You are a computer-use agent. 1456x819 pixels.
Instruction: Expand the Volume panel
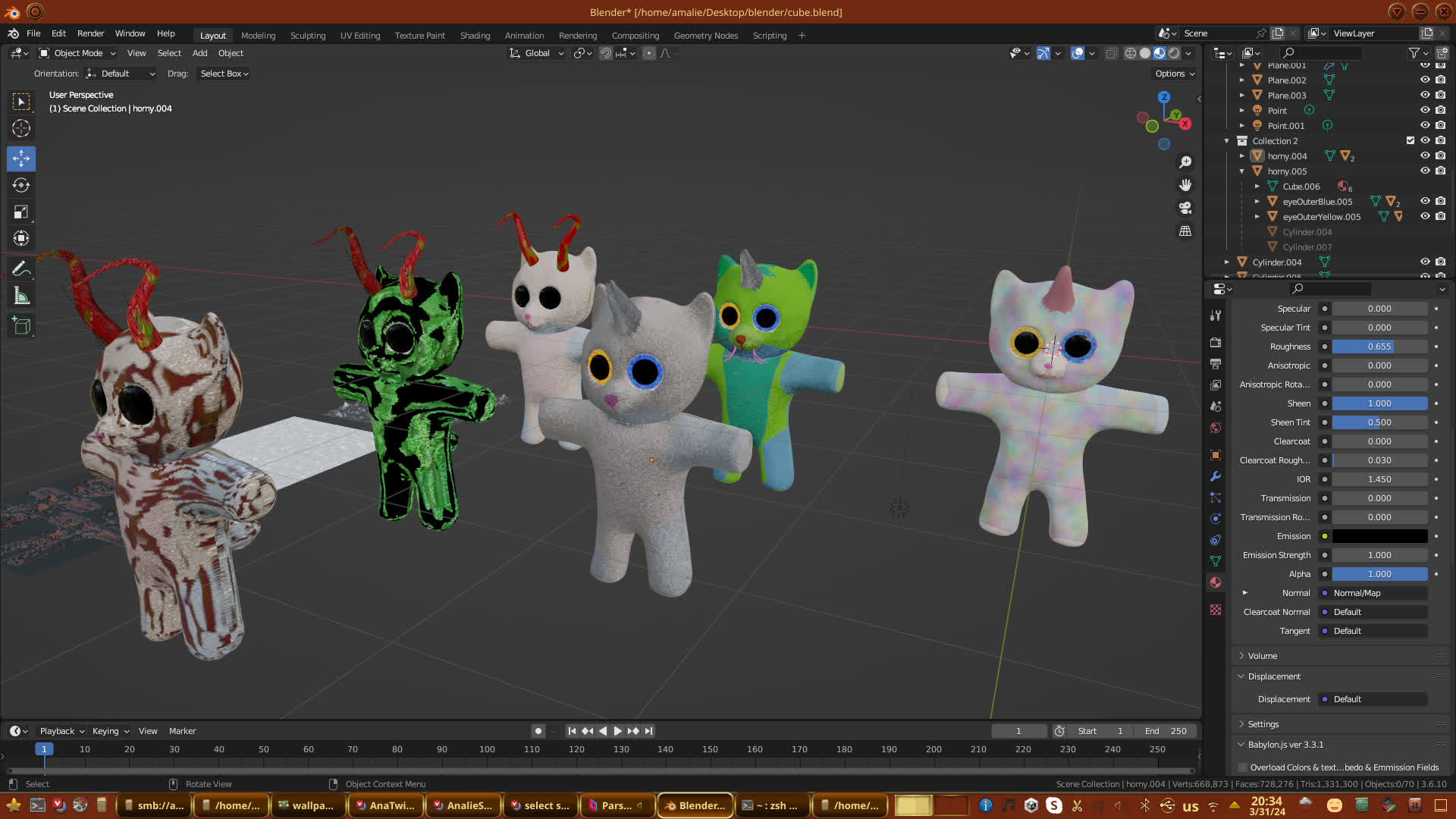[1263, 656]
